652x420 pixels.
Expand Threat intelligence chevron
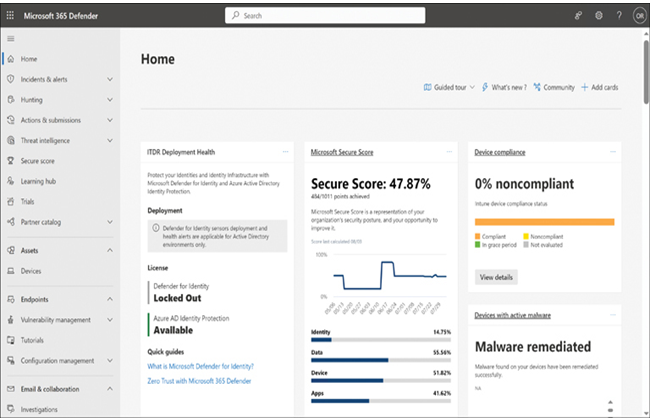pos(110,140)
